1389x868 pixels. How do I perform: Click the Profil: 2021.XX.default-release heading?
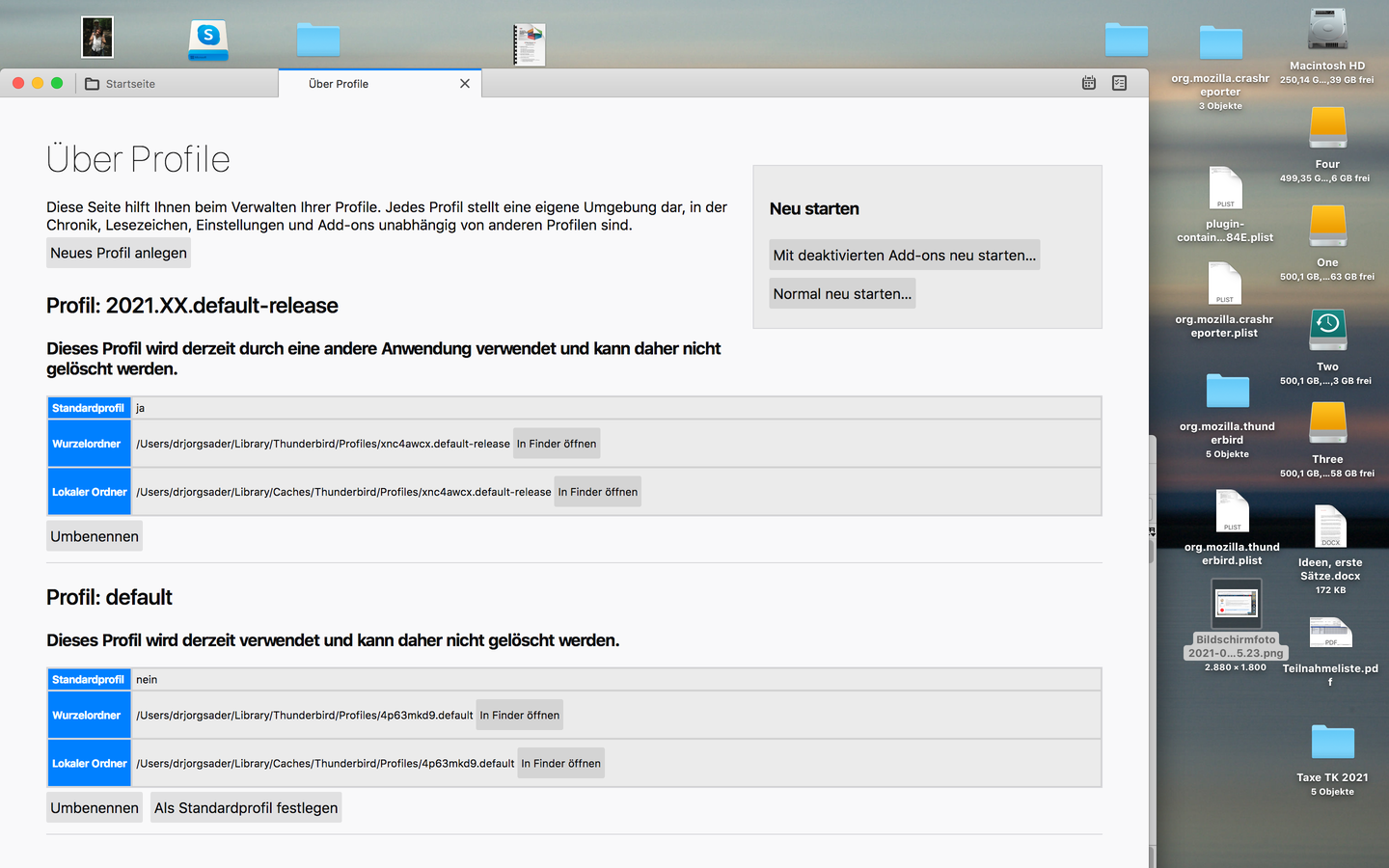pos(192,306)
